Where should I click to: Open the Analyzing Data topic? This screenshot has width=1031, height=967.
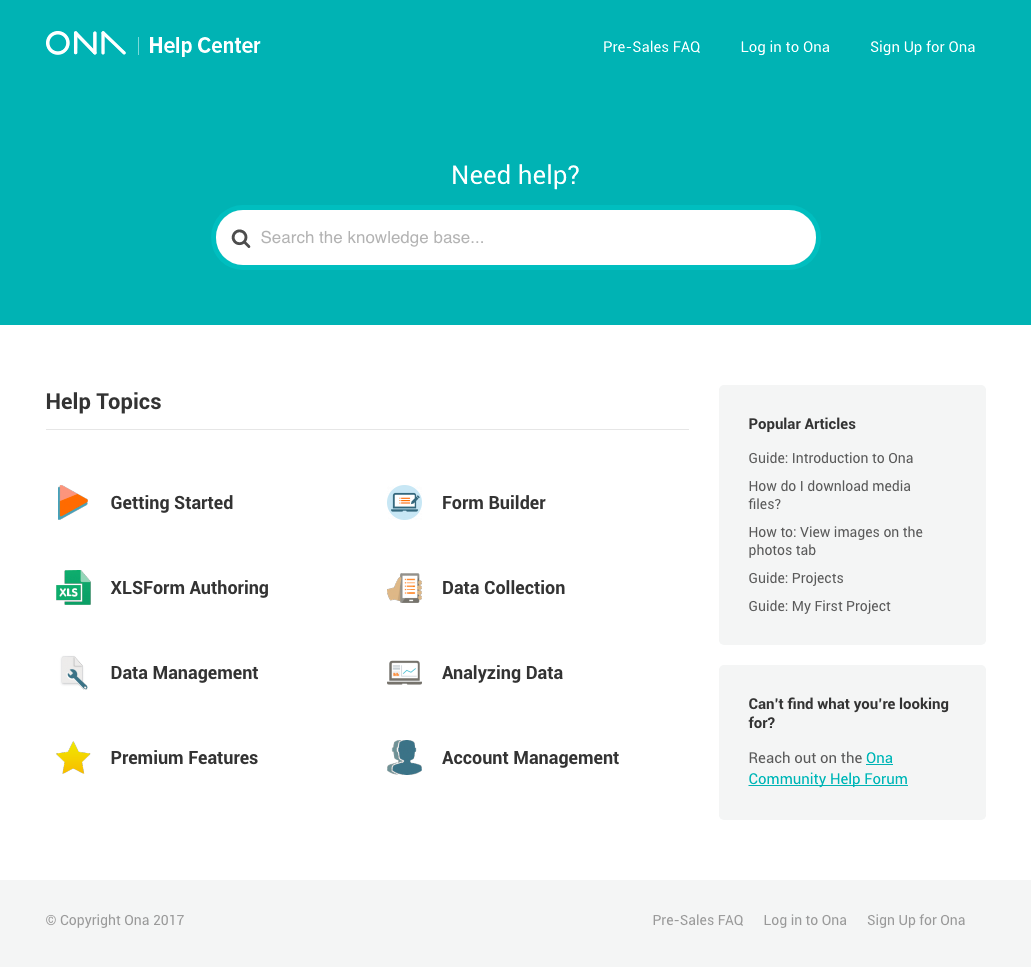coord(502,673)
